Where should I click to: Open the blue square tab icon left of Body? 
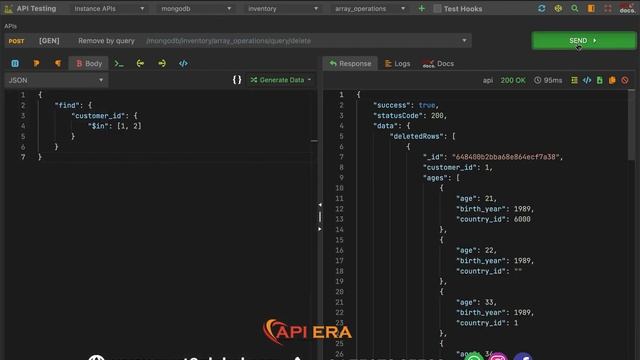15,63
